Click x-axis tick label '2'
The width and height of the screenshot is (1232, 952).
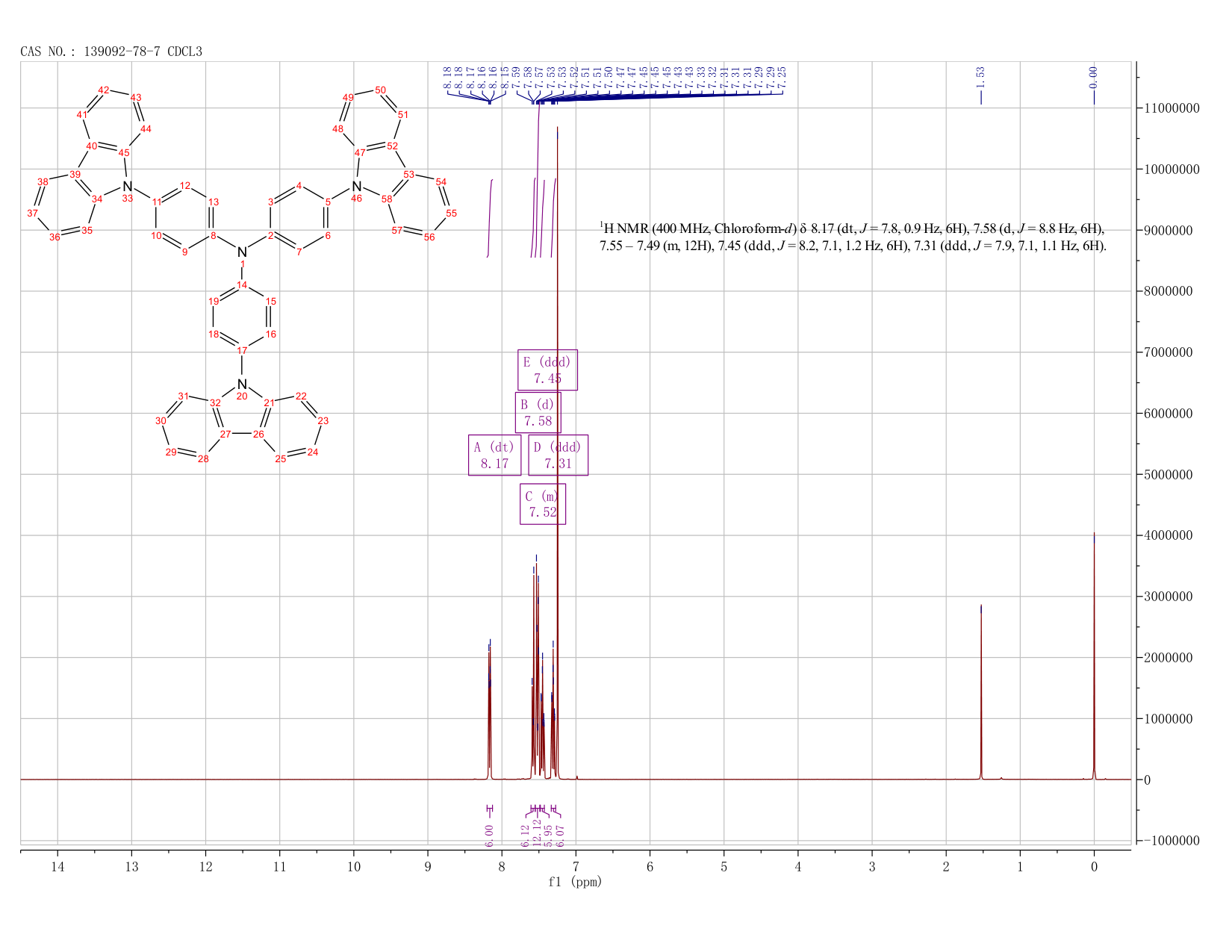[x=946, y=867]
